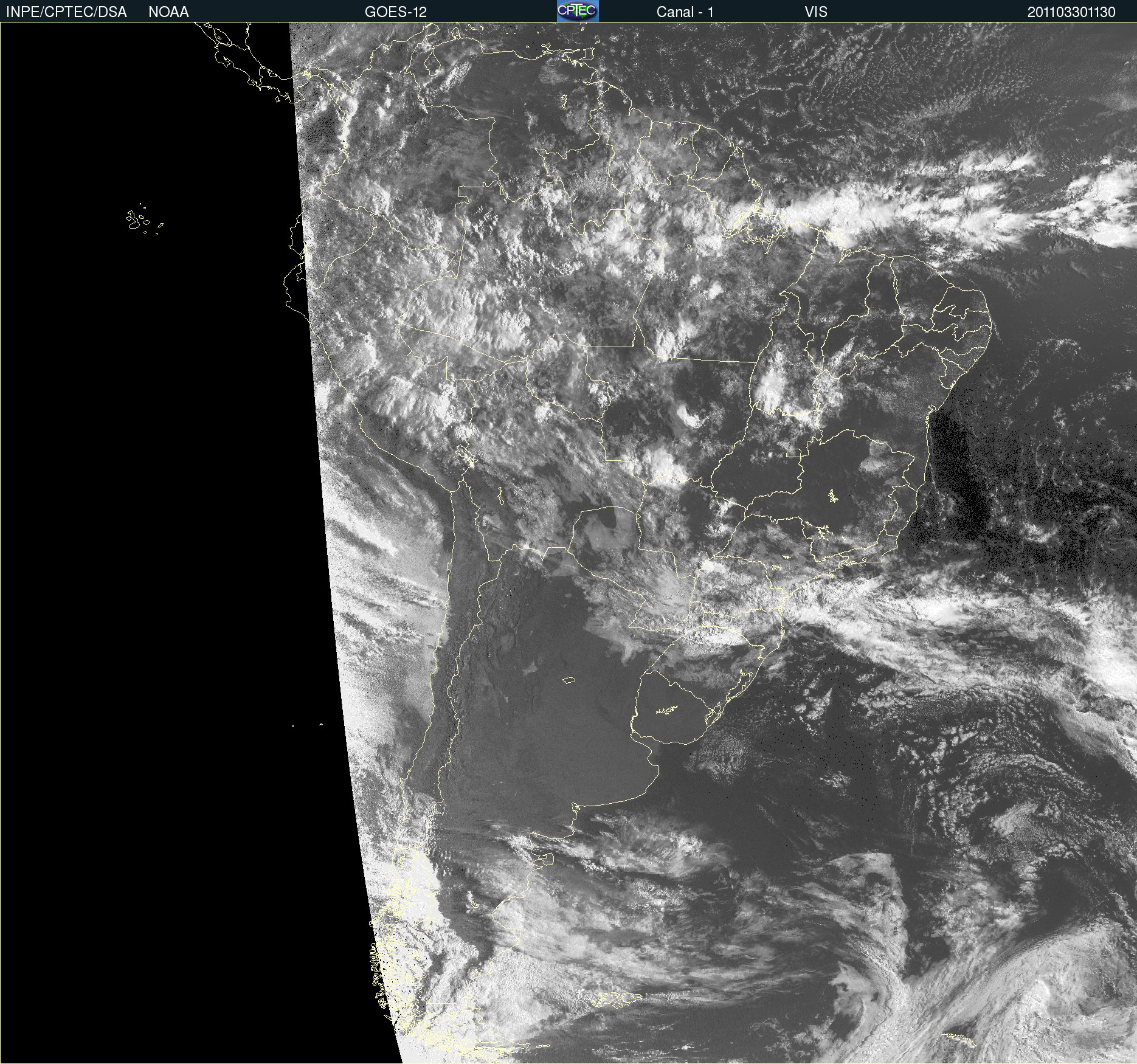Click the 'NOAA' label in header
This screenshot has width=1137, height=1064.
pos(168,12)
